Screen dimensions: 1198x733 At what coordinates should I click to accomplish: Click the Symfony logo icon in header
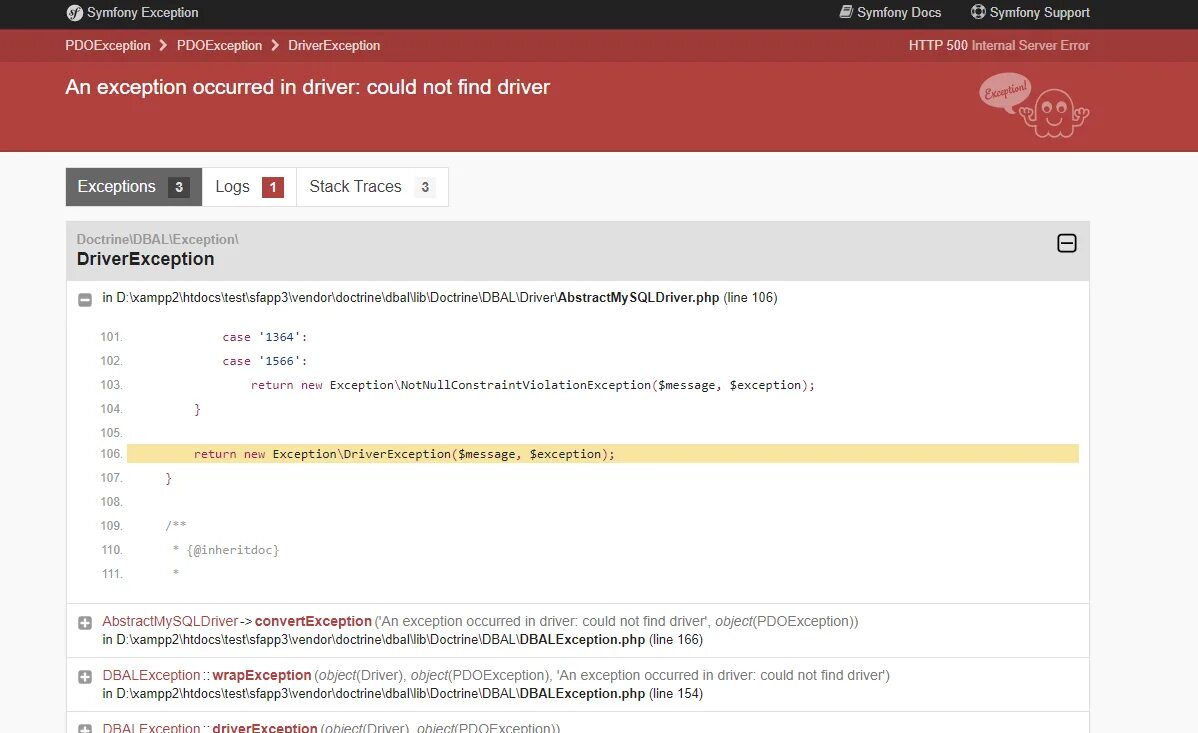coord(74,13)
